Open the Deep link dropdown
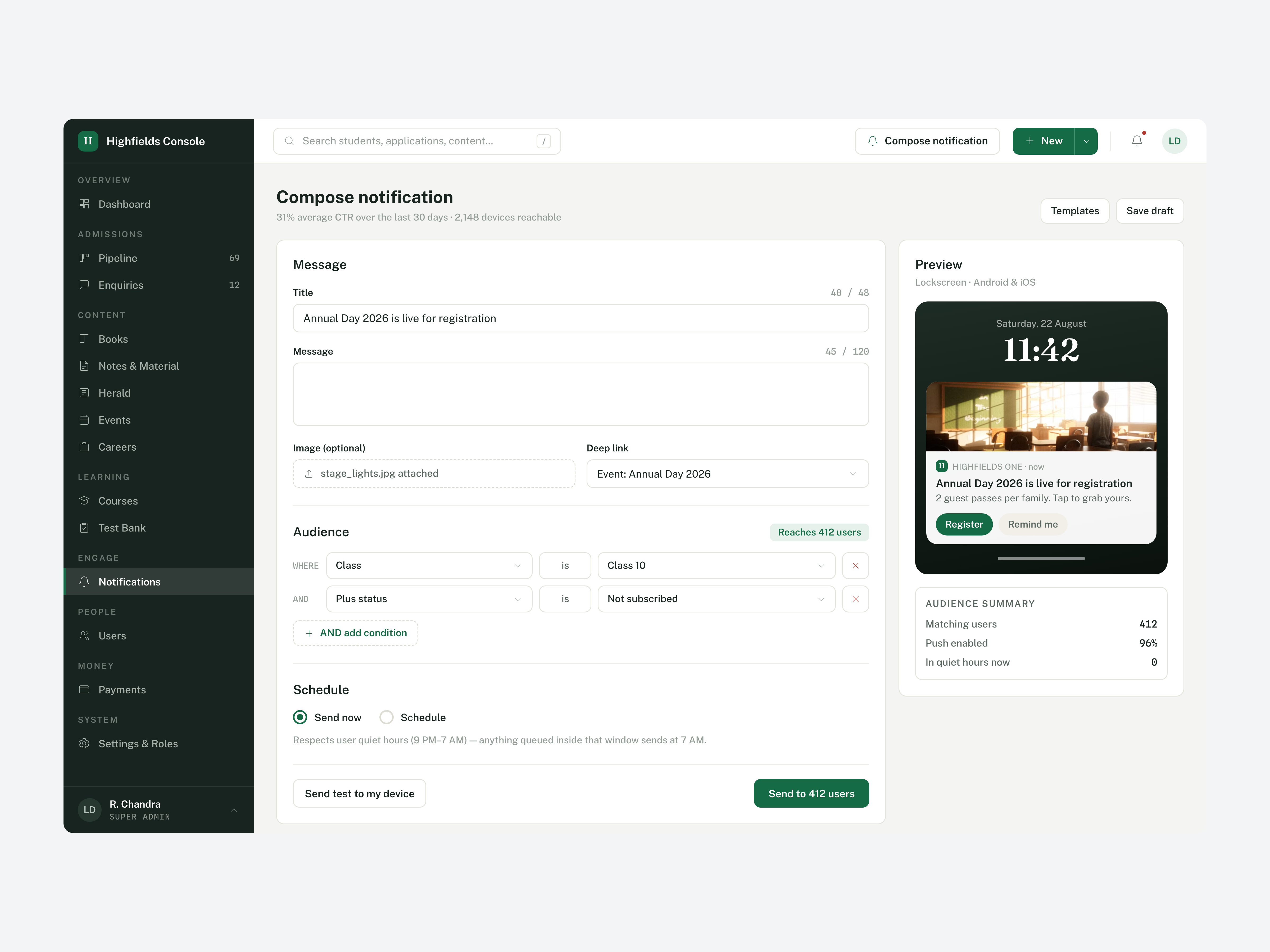Image resolution: width=1270 pixels, height=952 pixels. click(727, 474)
